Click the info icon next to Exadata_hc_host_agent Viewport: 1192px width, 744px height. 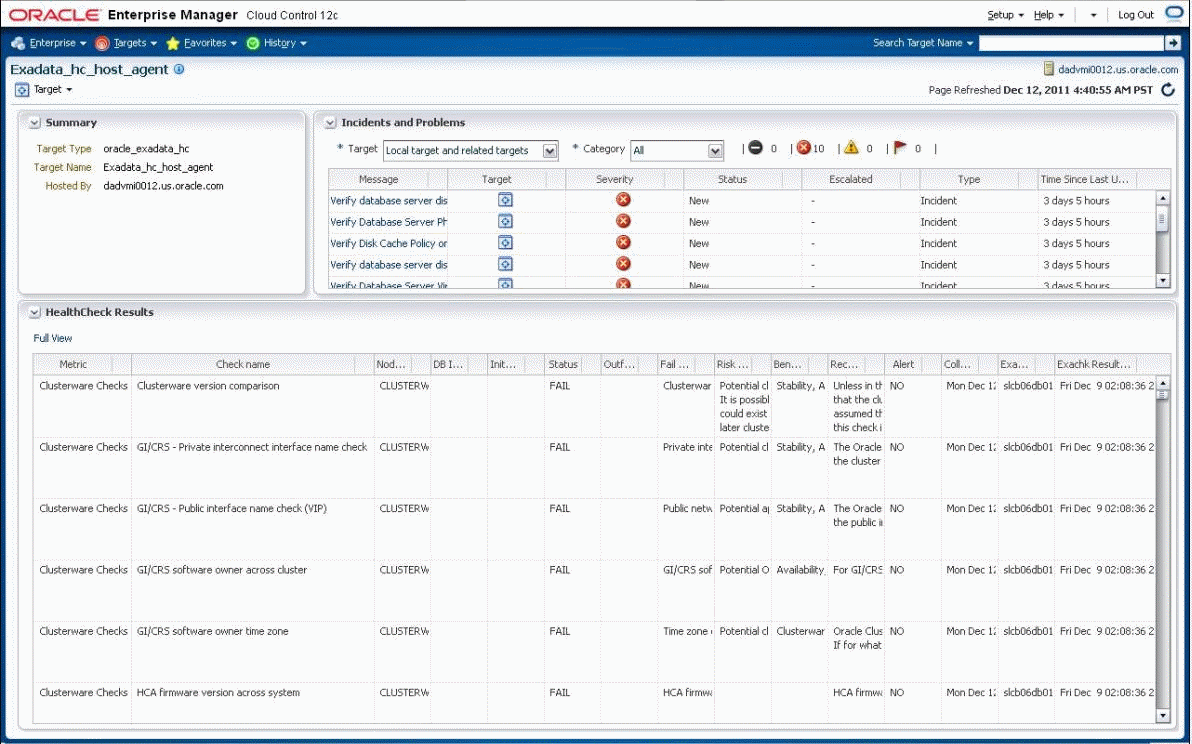click(179, 69)
